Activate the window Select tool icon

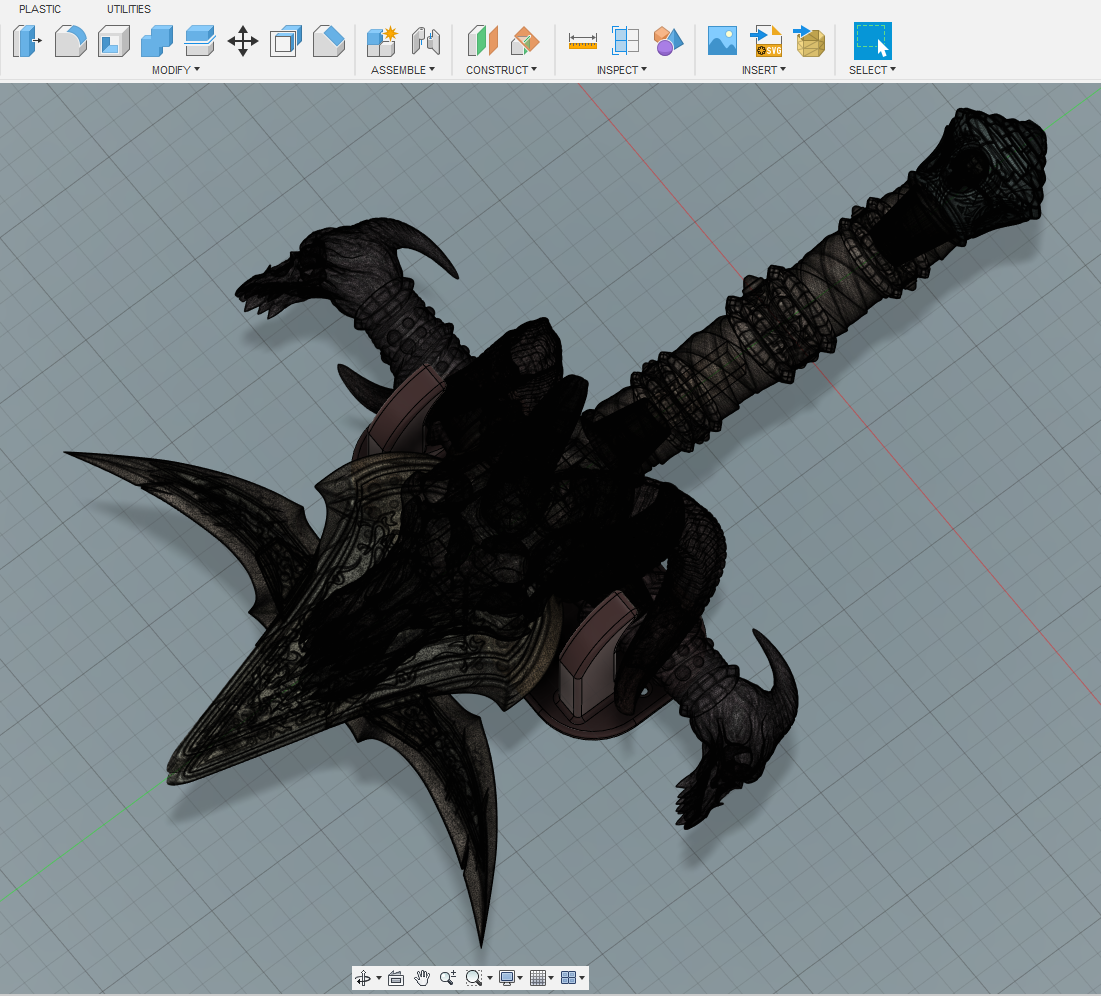[873, 41]
